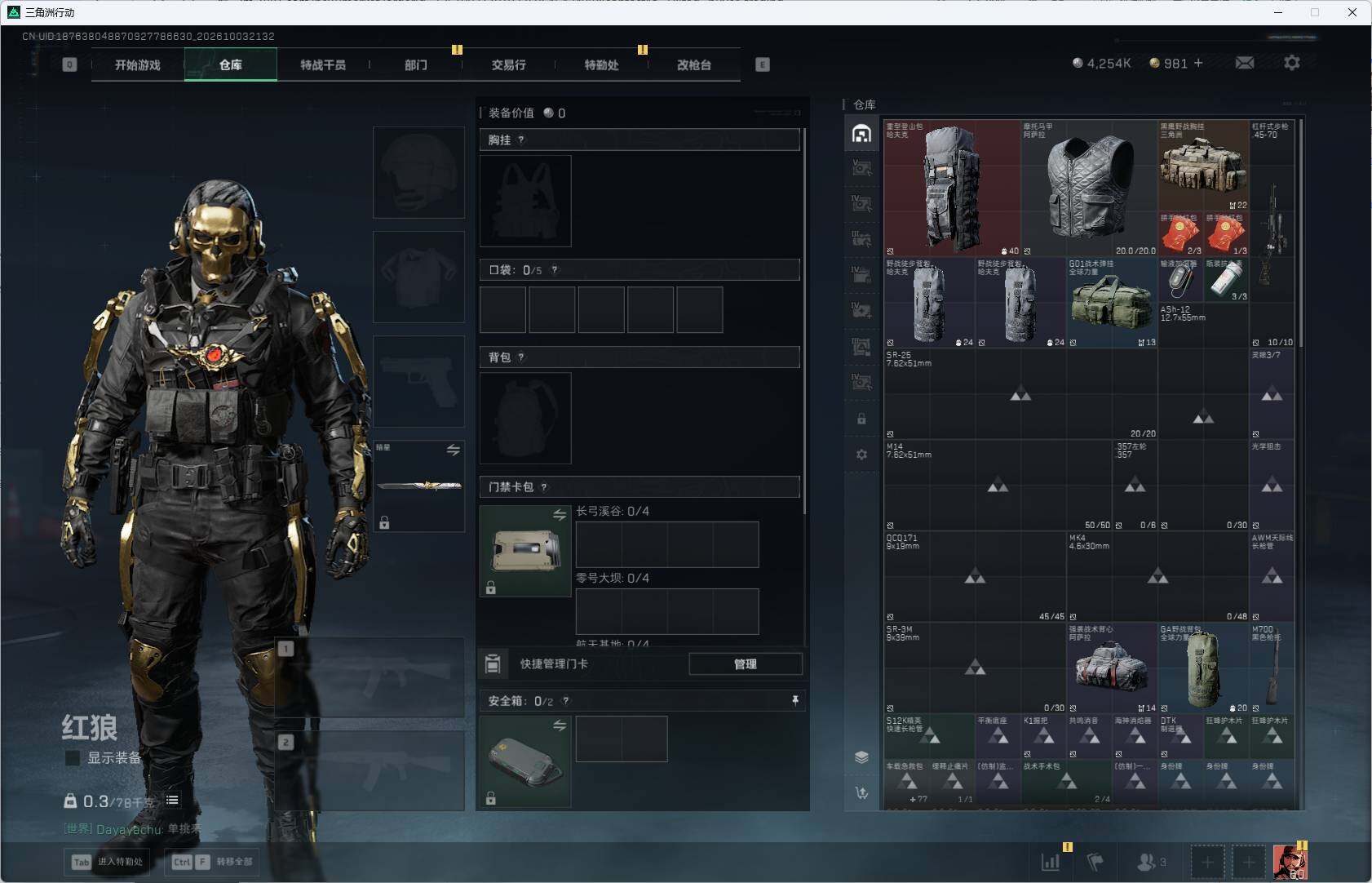Show help for 安全箱 section

(x=566, y=700)
